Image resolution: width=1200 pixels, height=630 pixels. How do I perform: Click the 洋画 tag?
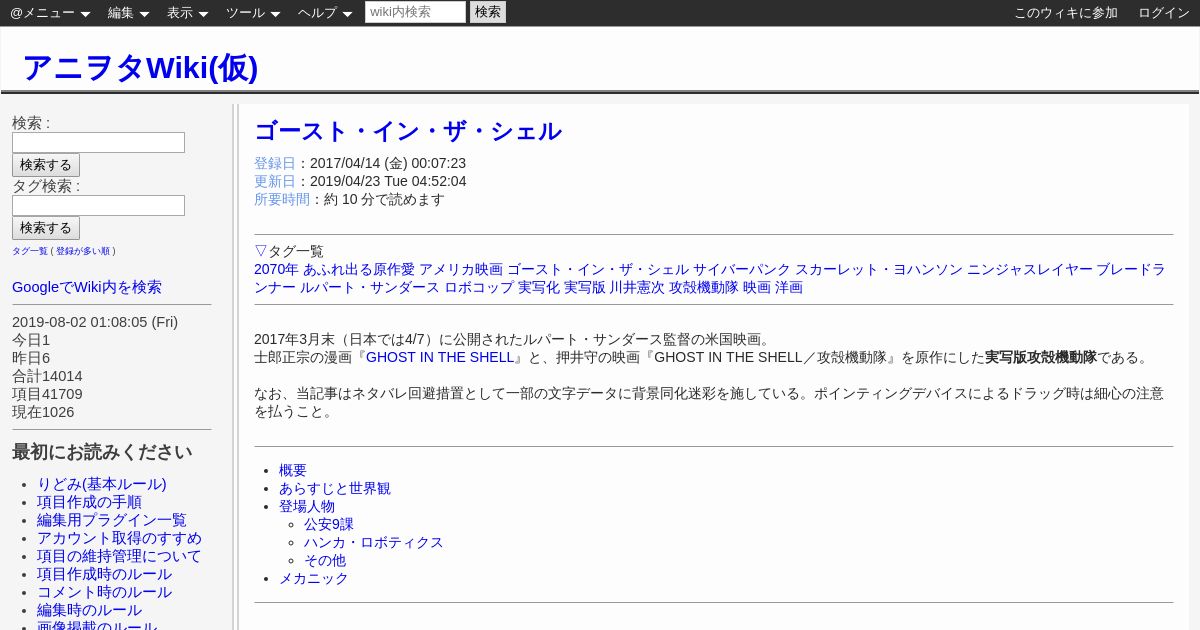pos(789,287)
